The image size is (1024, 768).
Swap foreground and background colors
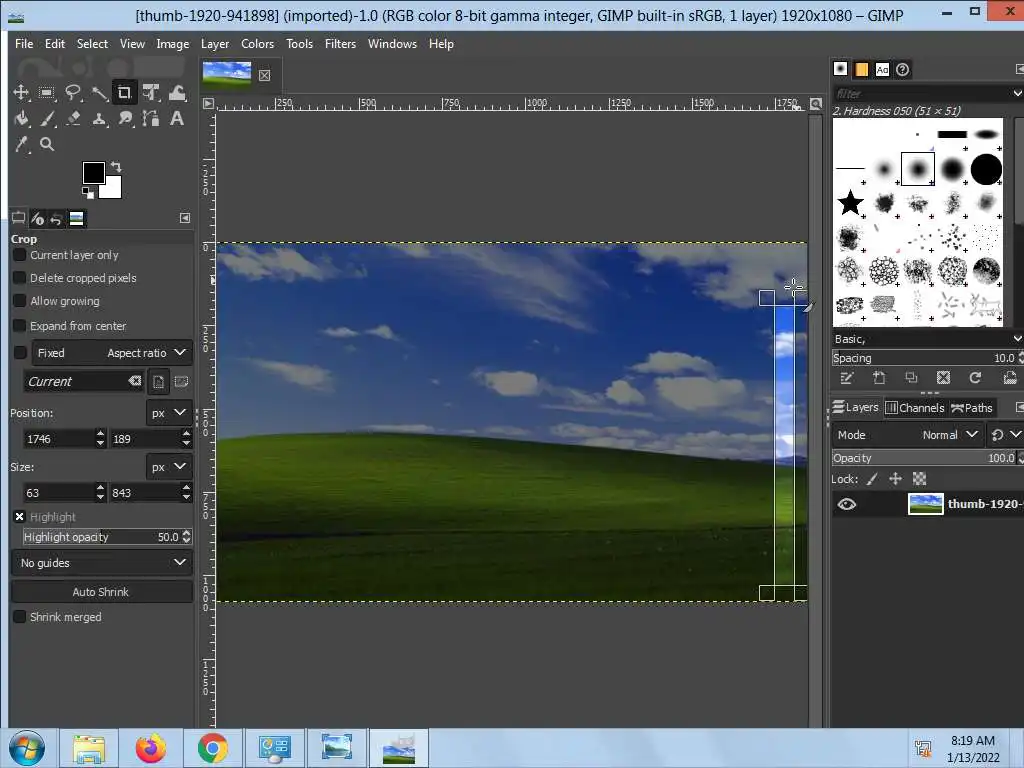116,167
